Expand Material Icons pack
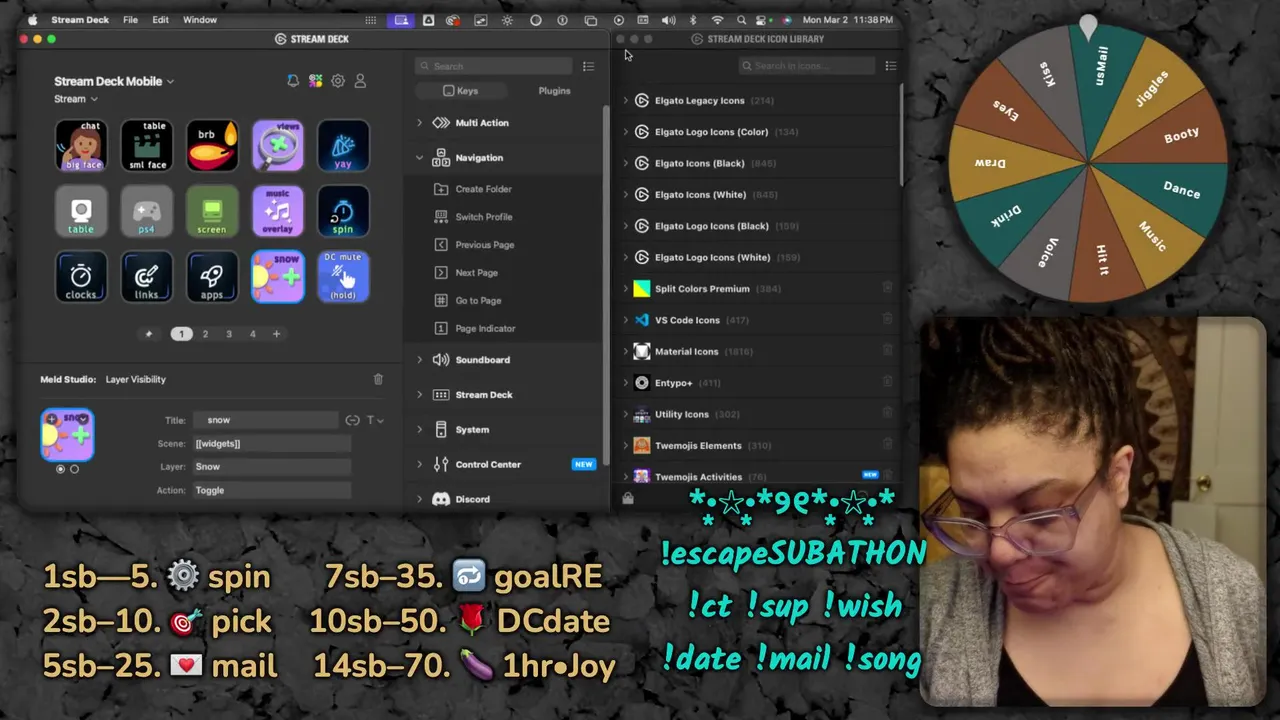Image resolution: width=1280 pixels, height=720 pixels. pos(626,352)
